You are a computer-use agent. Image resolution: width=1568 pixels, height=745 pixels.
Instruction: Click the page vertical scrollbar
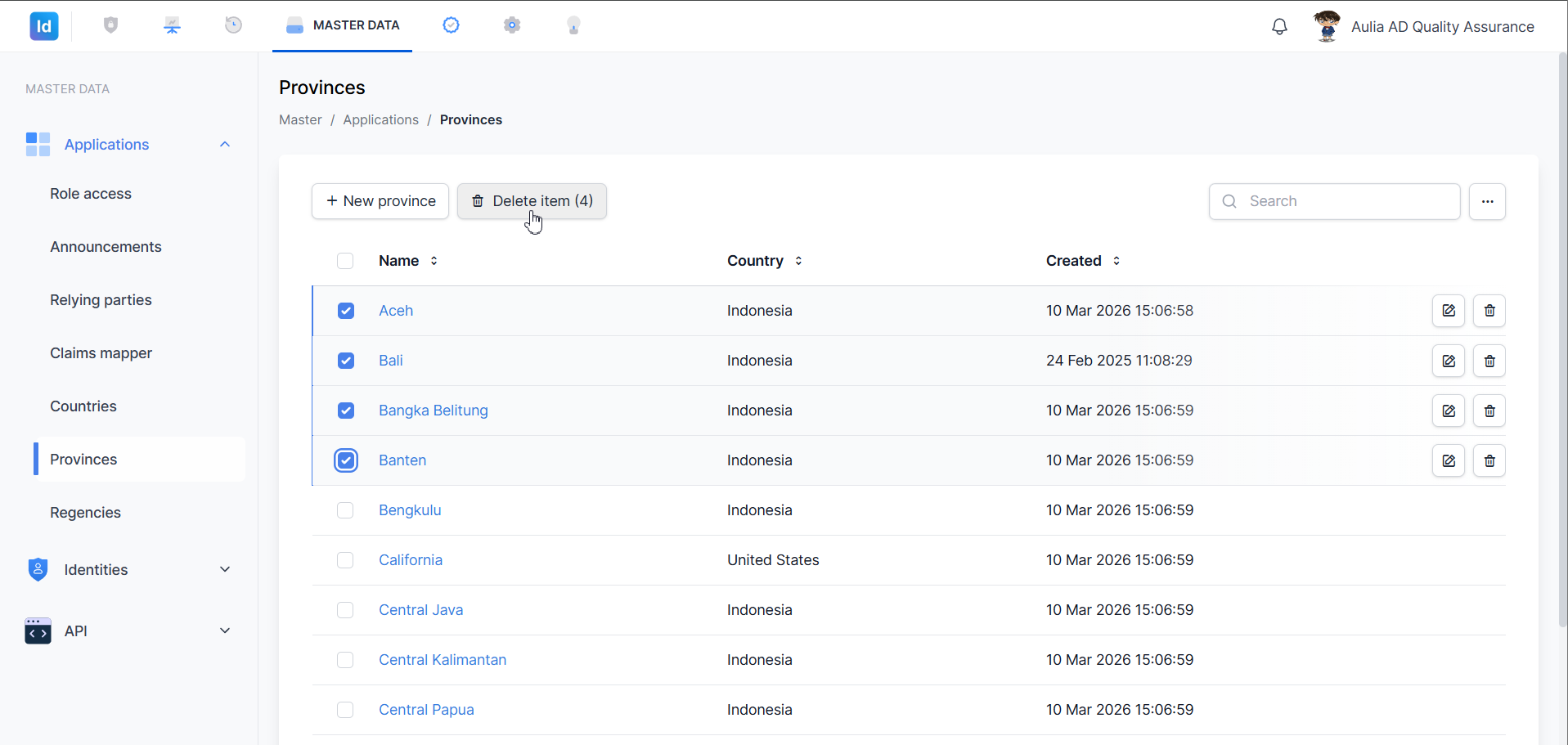tap(1562, 339)
